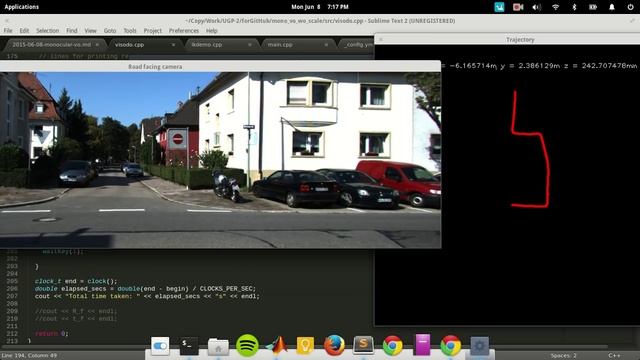
Task: Open the teal tray indicator icon in top panel
Action: tap(499, 7)
